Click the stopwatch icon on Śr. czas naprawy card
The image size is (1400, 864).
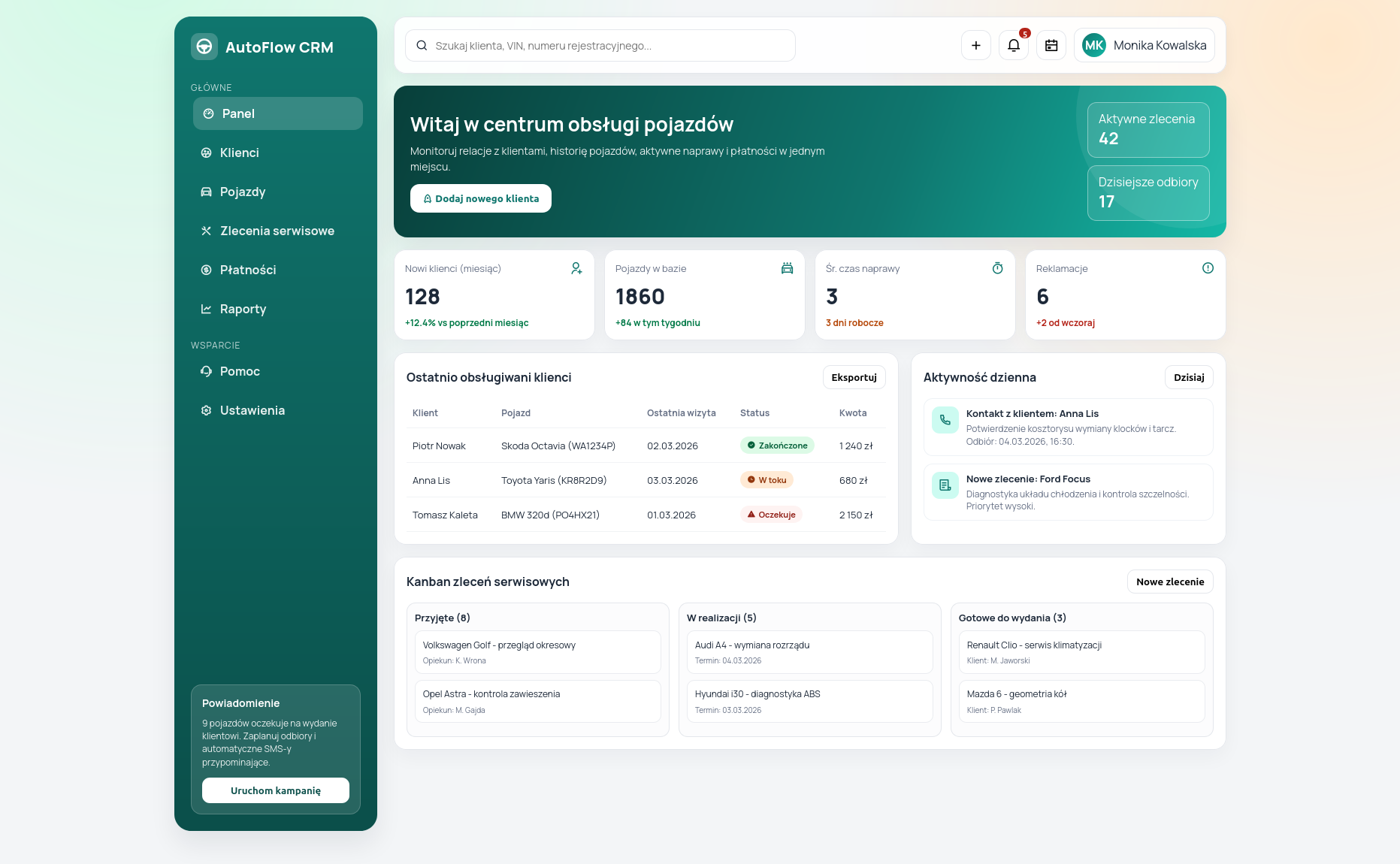pos(997,268)
